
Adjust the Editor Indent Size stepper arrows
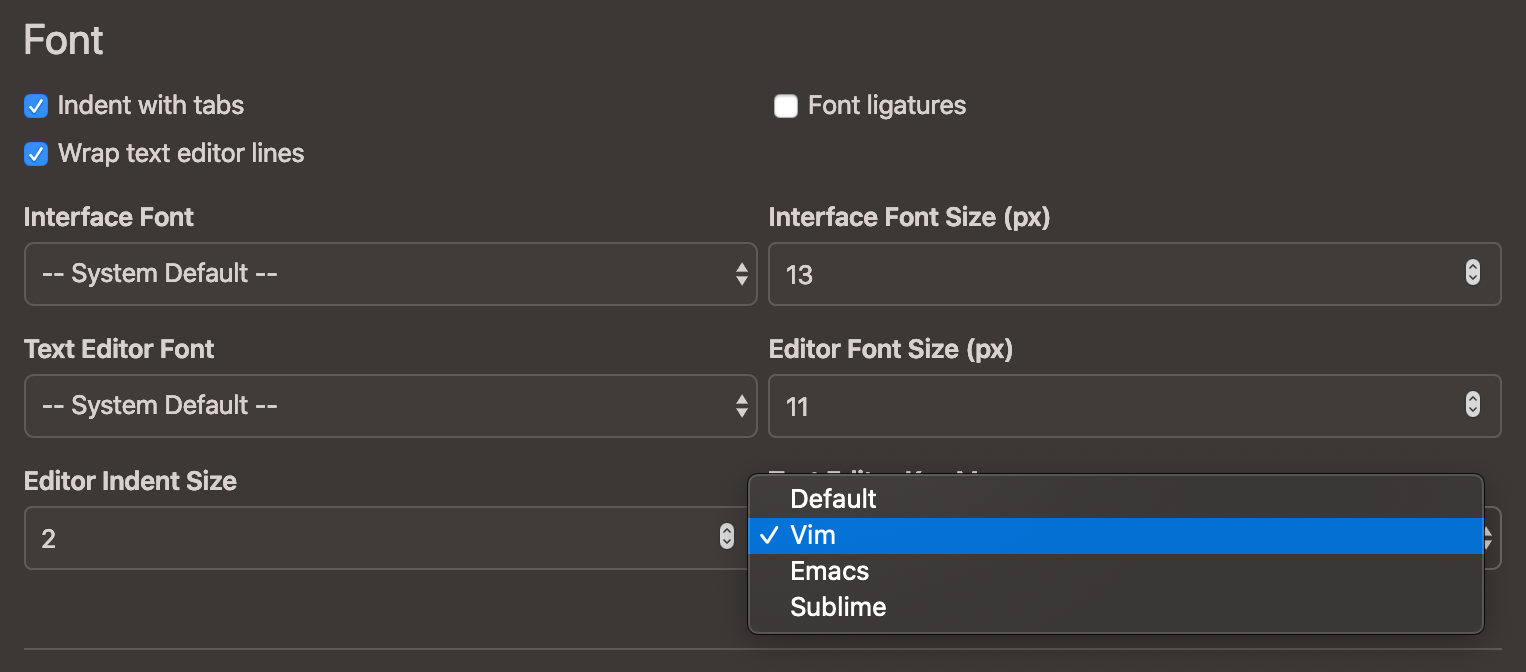(727, 536)
